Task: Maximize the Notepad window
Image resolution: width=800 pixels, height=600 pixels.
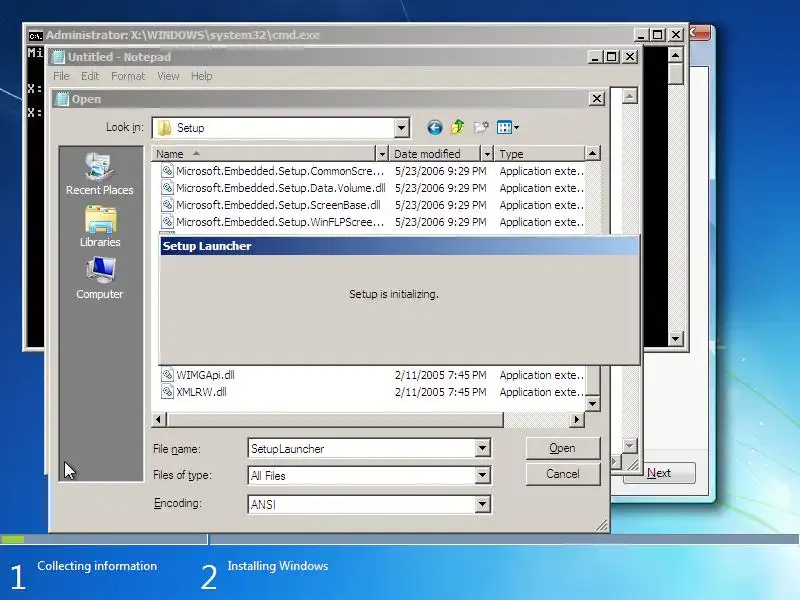Action: click(x=612, y=57)
